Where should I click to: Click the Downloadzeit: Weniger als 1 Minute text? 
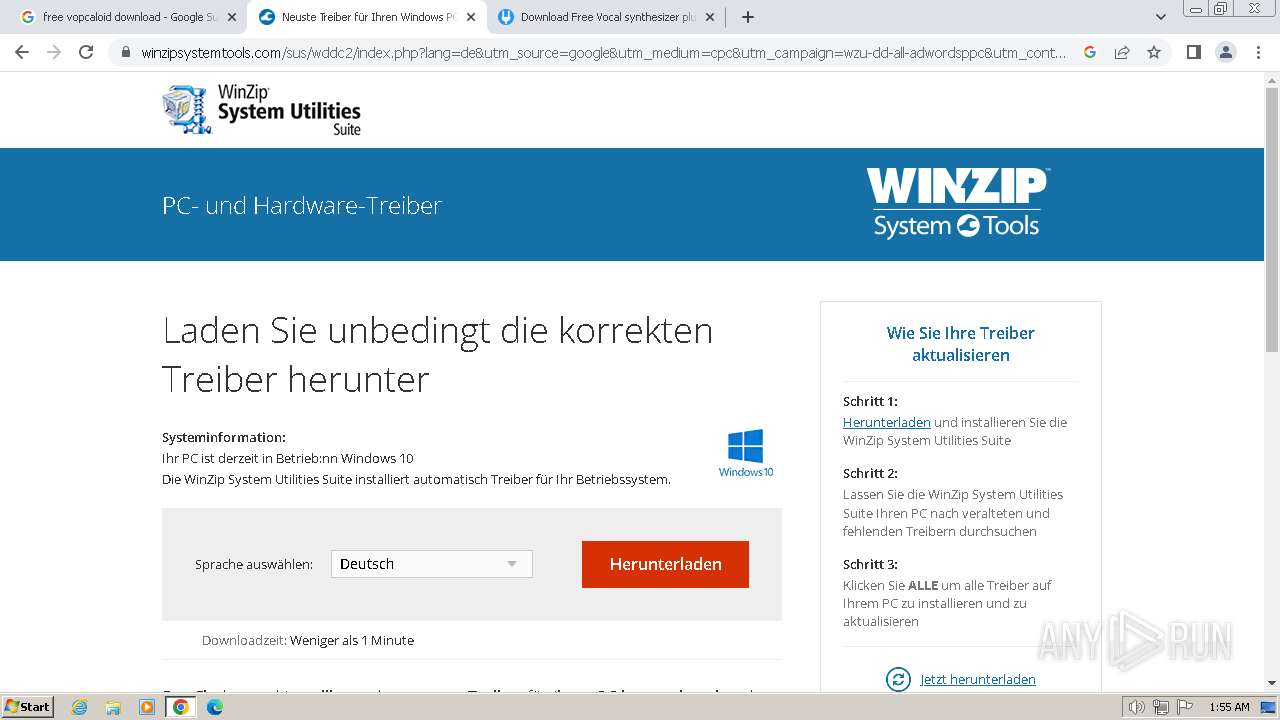pos(308,640)
